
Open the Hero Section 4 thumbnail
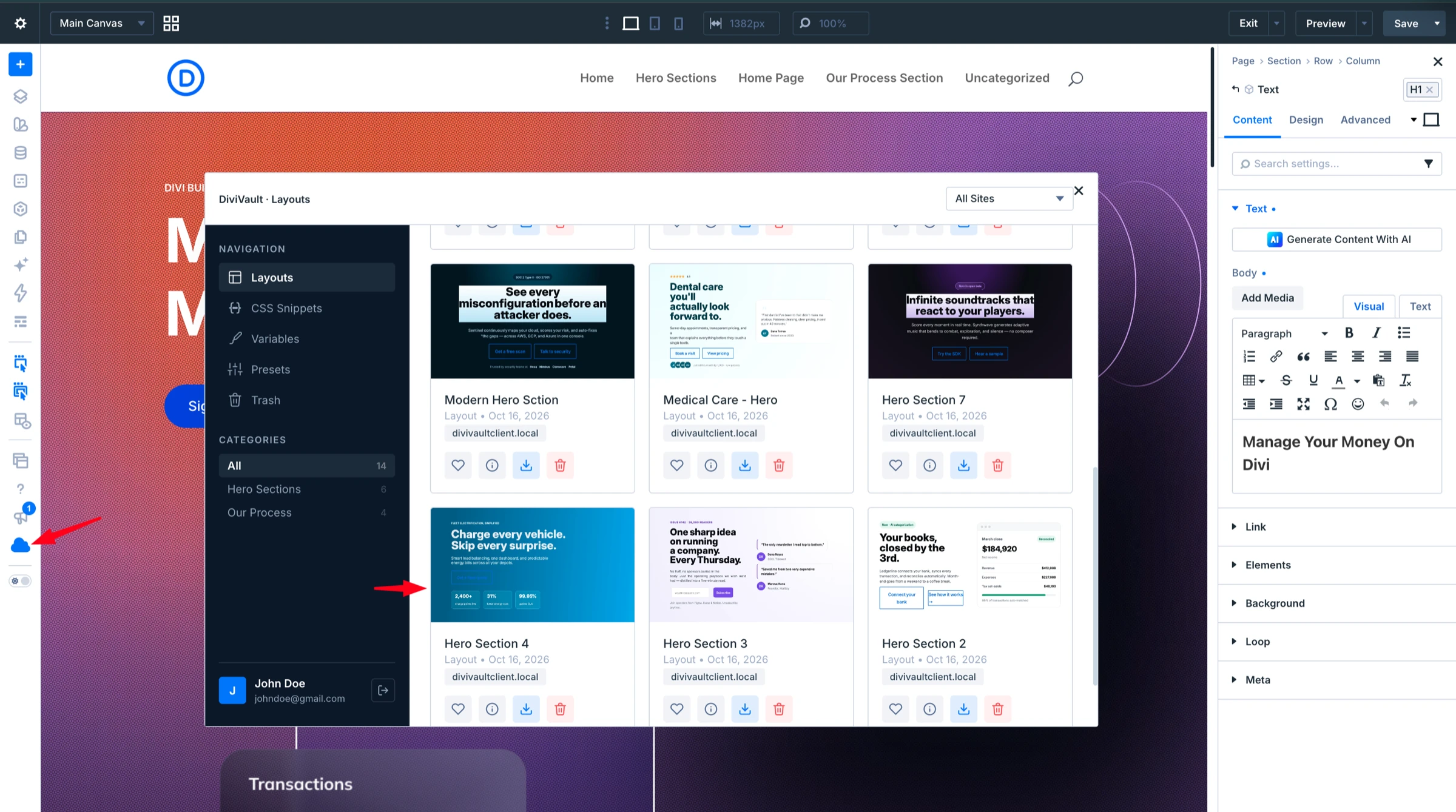coord(532,565)
